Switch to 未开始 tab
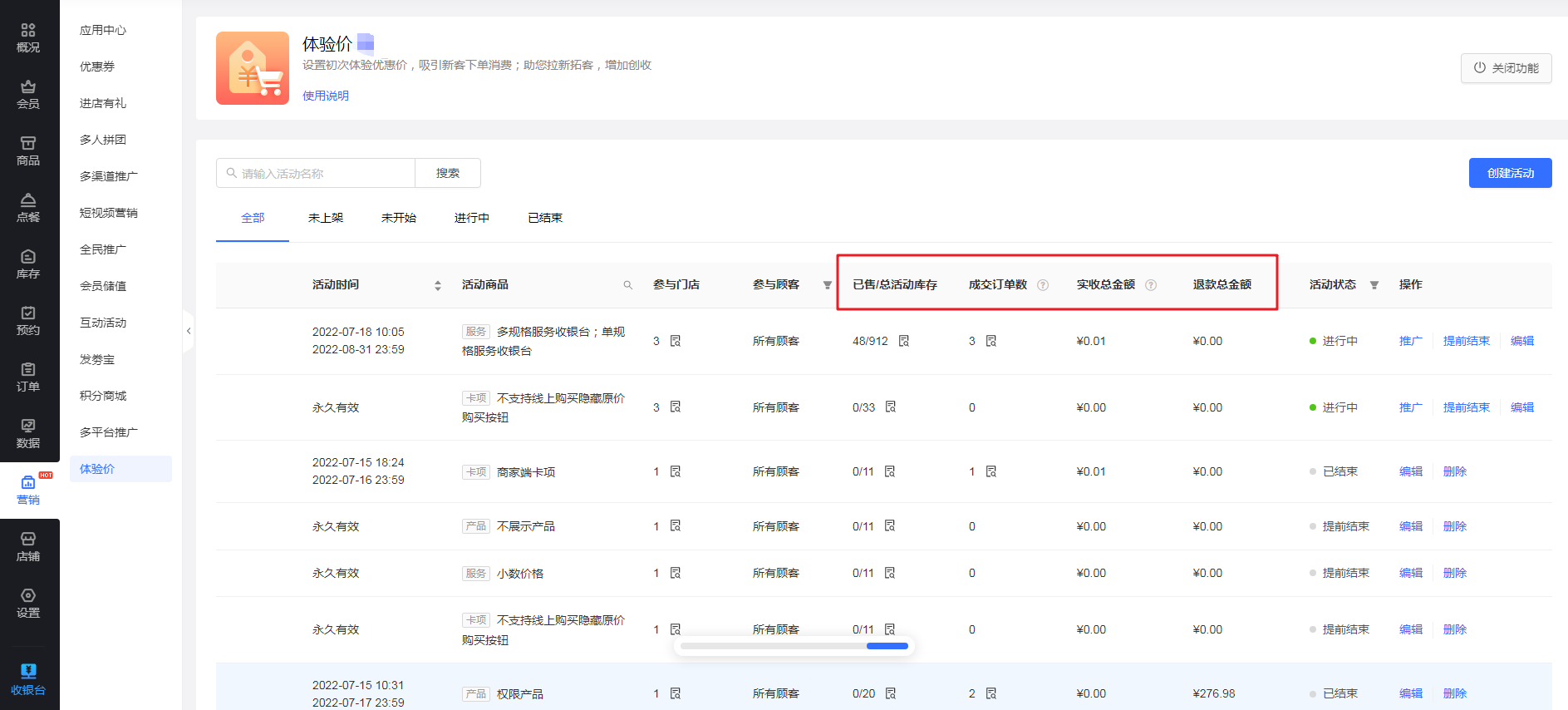The width and height of the screenshot is (1568, 710). tap(399, 218)
